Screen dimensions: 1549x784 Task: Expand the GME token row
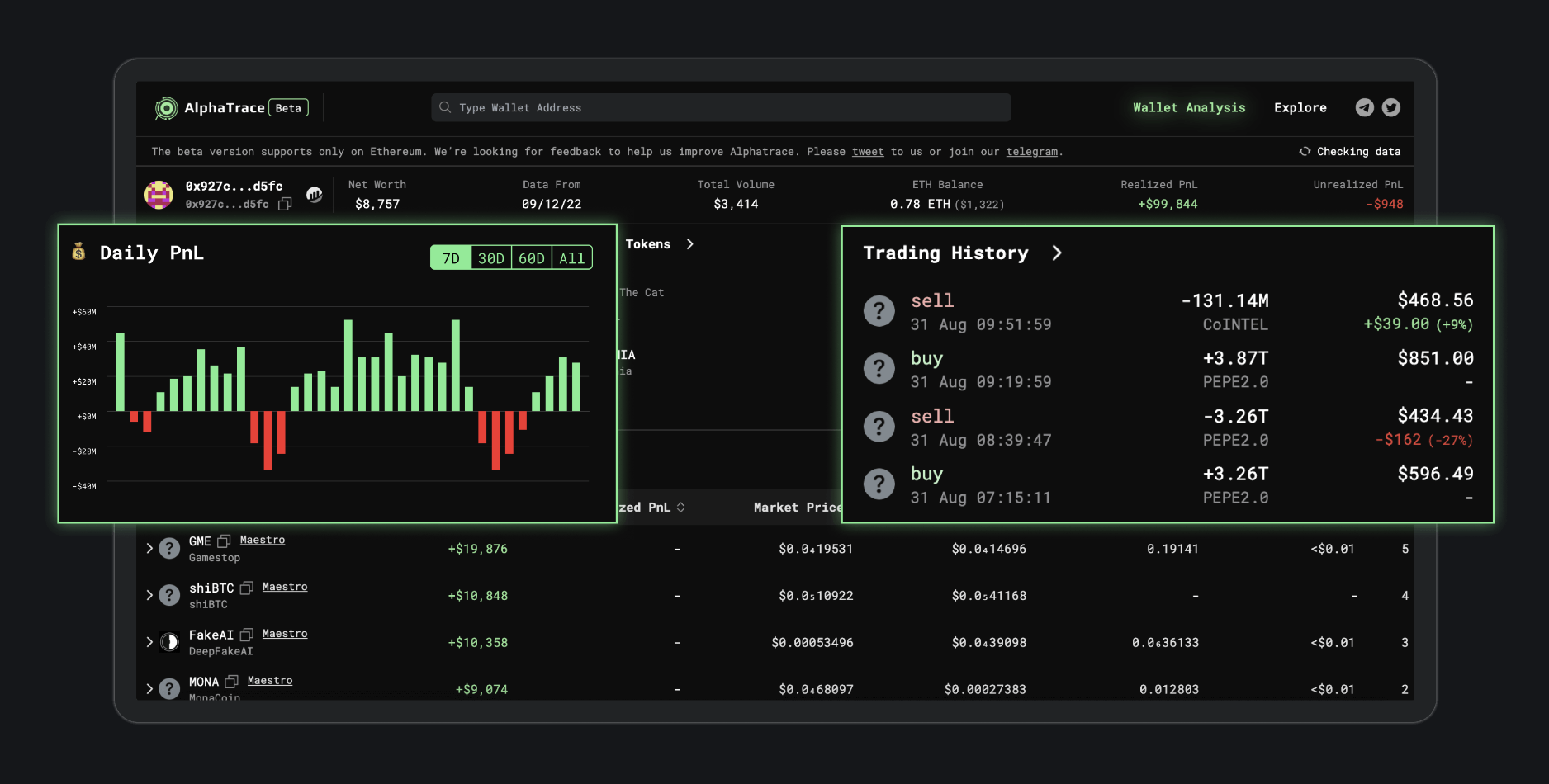pyautogui.click(x=149, y=549)
